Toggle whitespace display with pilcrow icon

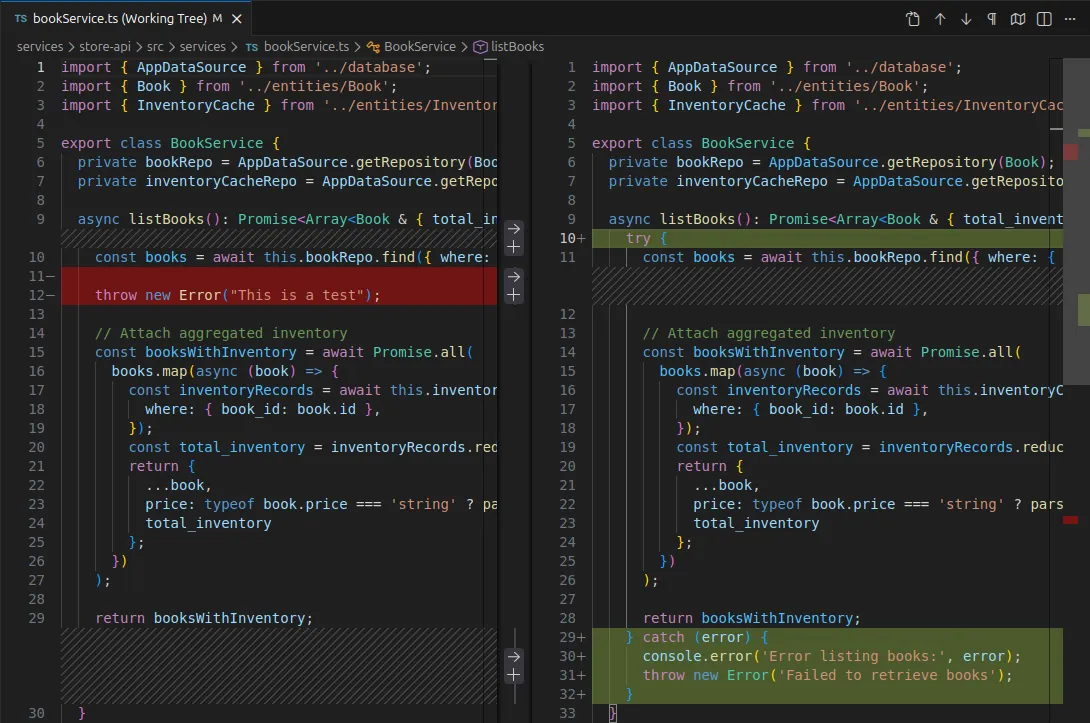tap(992, 19)
